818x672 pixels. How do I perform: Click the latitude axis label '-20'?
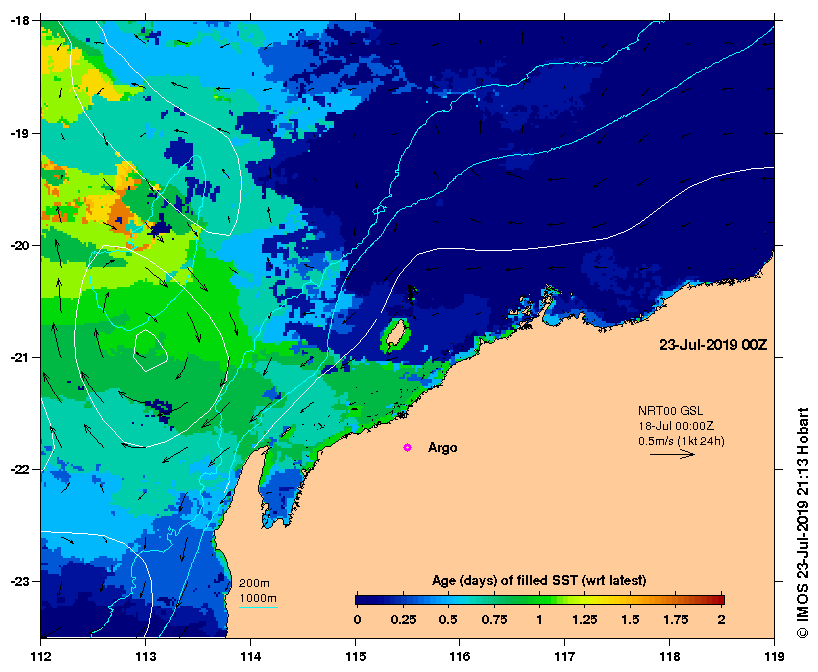(18, 245)
